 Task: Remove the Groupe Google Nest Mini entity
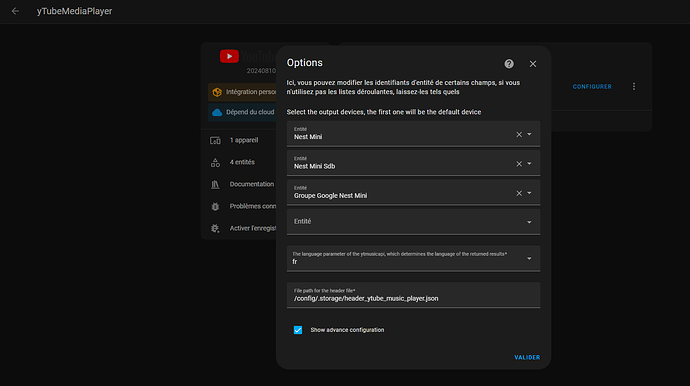click(519, 193)
